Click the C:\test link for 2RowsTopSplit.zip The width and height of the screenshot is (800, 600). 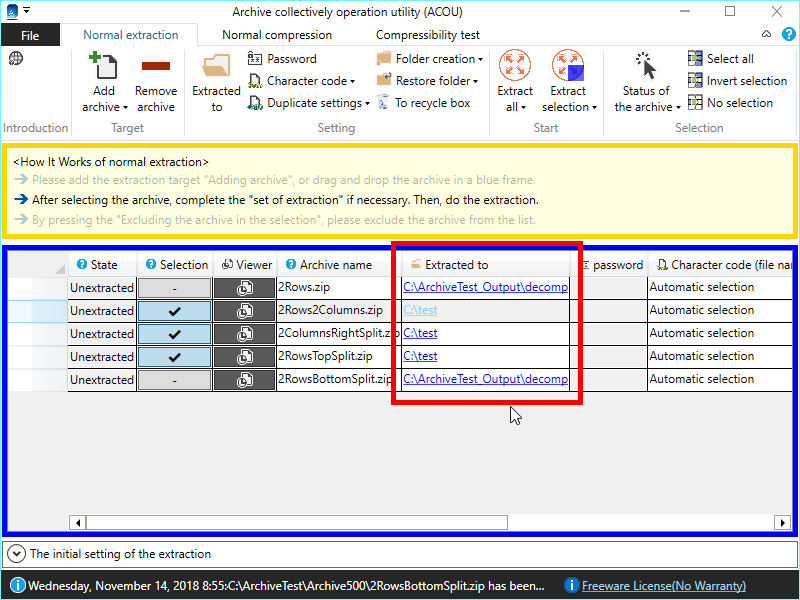(x=420, y=356)
